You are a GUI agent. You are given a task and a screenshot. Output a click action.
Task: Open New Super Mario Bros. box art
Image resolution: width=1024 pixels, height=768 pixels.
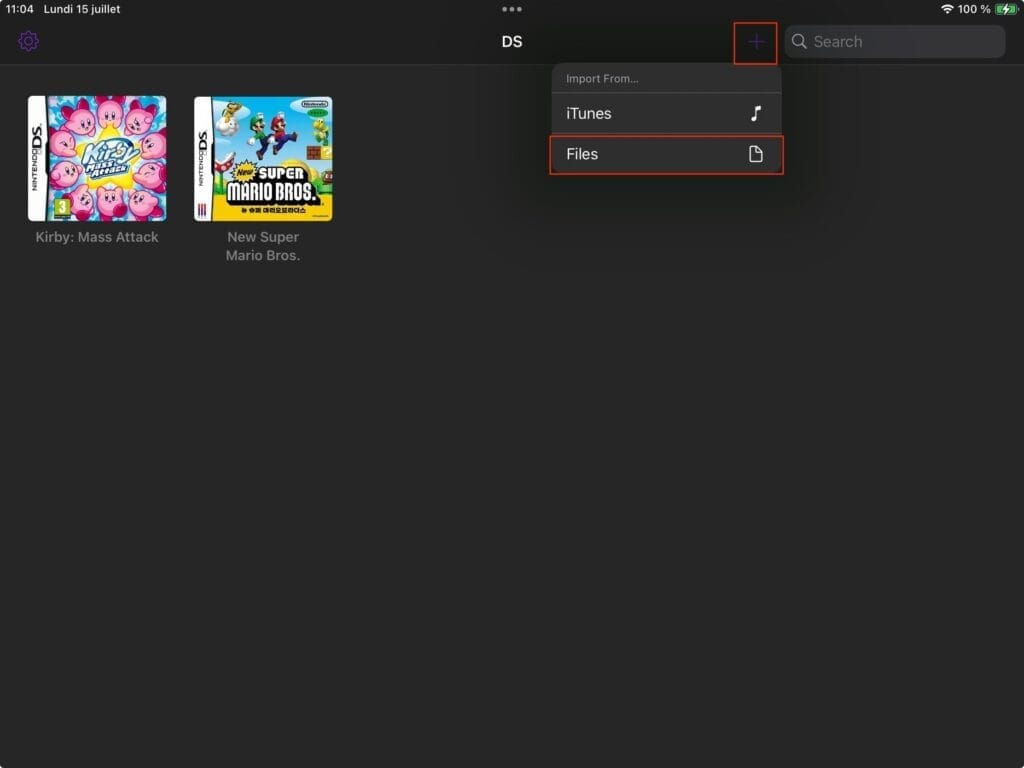pos(263,158)
